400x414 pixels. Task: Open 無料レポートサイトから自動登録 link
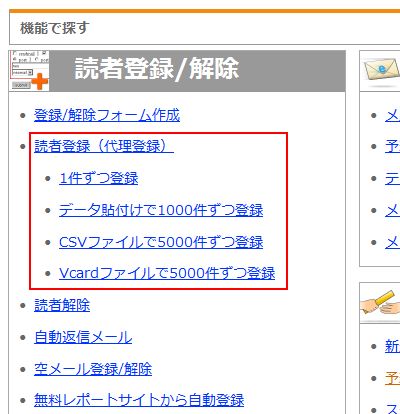[x=139, y=400]
